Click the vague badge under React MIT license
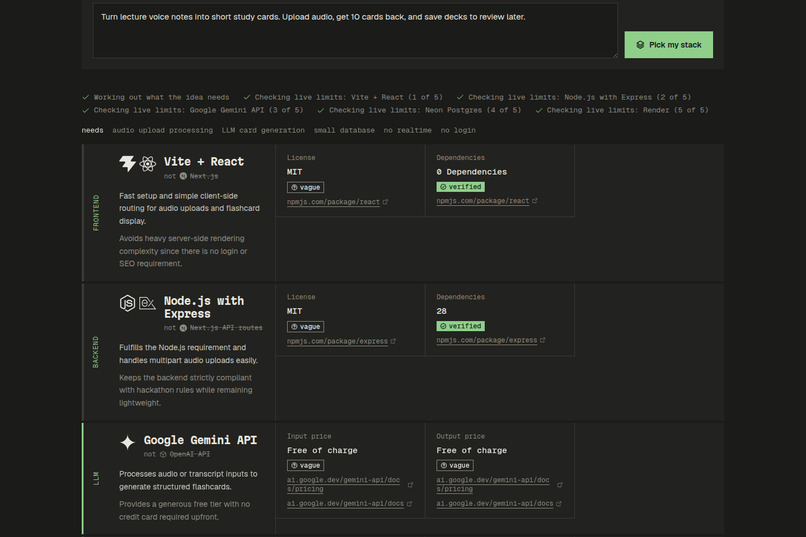806x537 pixels. click(x=305, y=188)
